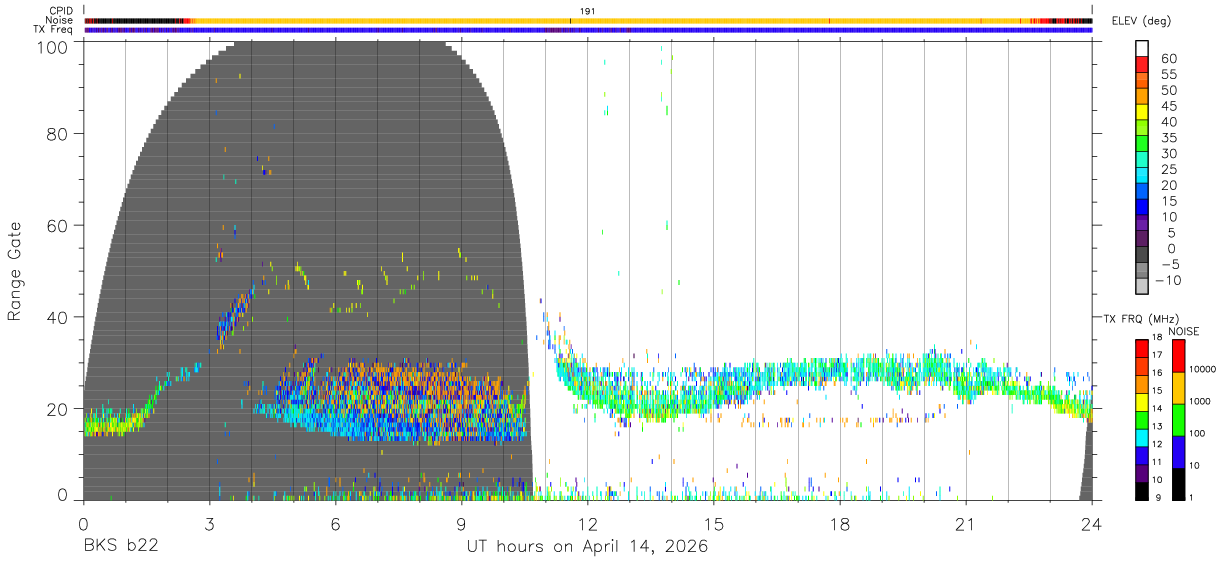Select the blue TX Freq strip above the plot
This screenshot has width=1228, height=567.
[x=588, y=30]
